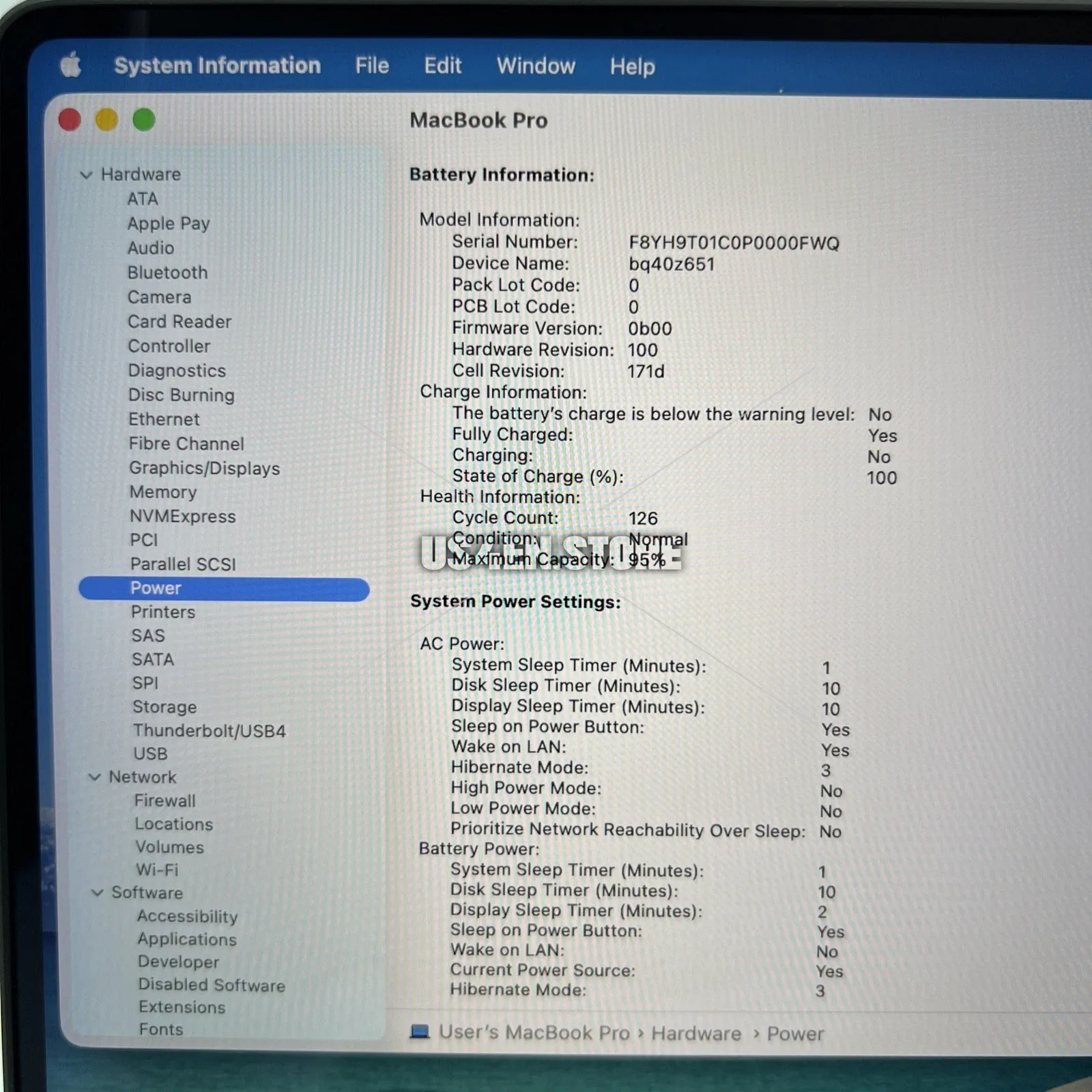Select the battery Serial Number value

[733, 243]
